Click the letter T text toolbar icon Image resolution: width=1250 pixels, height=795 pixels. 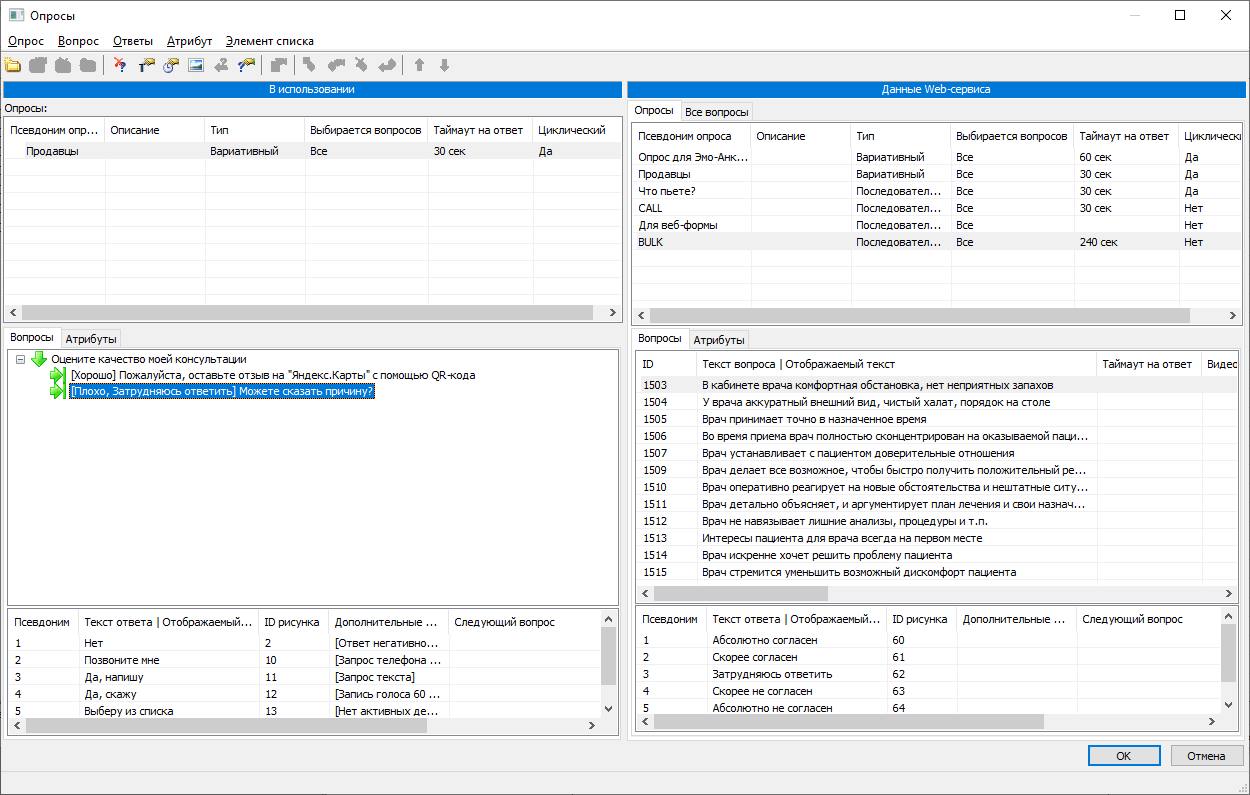[x=147, y=66]
